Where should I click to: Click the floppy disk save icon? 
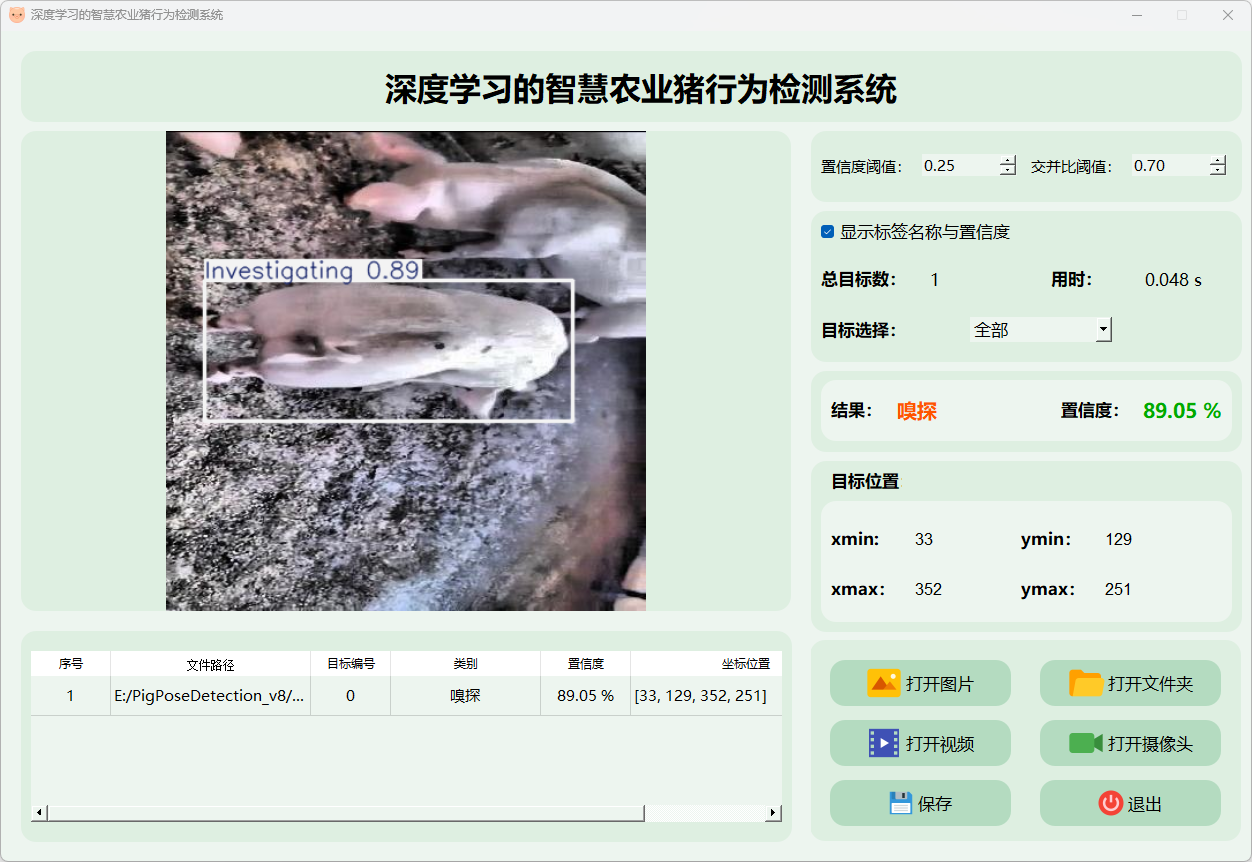pos(900,804)
